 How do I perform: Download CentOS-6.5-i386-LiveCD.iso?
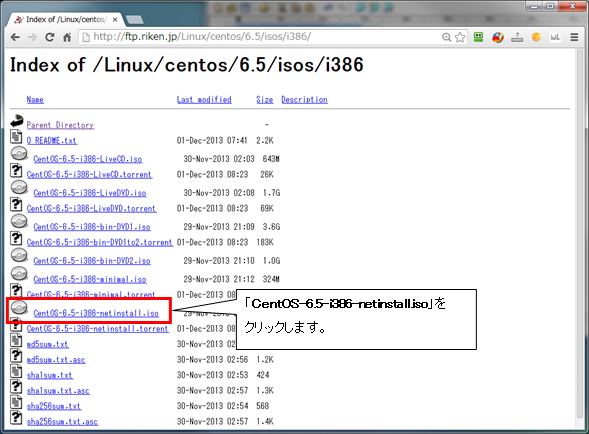(88, 159)
